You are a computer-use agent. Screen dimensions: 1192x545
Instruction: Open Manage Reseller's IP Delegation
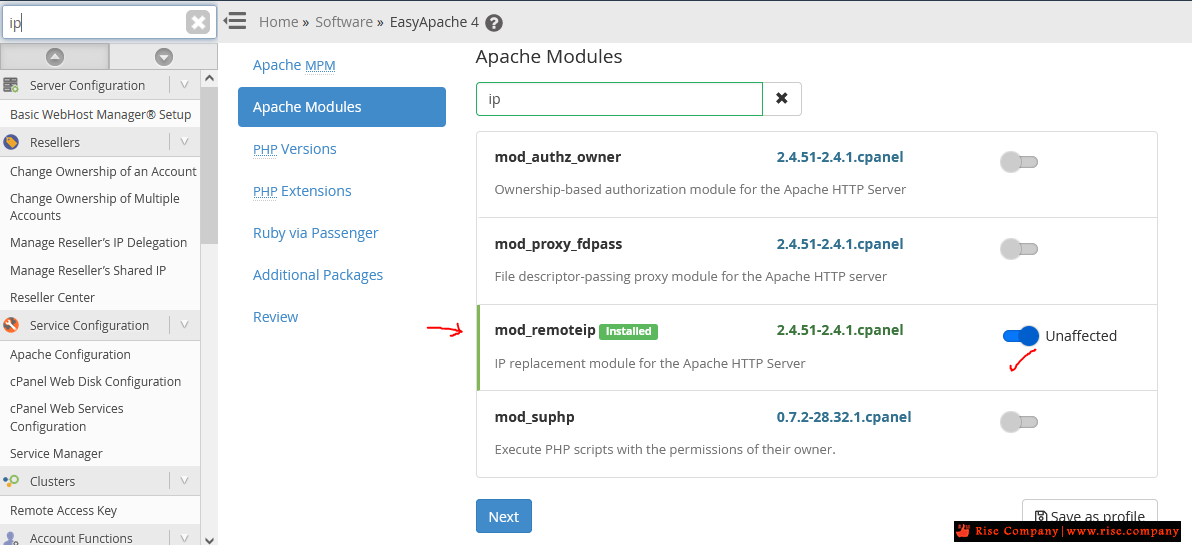click(98, 242)
